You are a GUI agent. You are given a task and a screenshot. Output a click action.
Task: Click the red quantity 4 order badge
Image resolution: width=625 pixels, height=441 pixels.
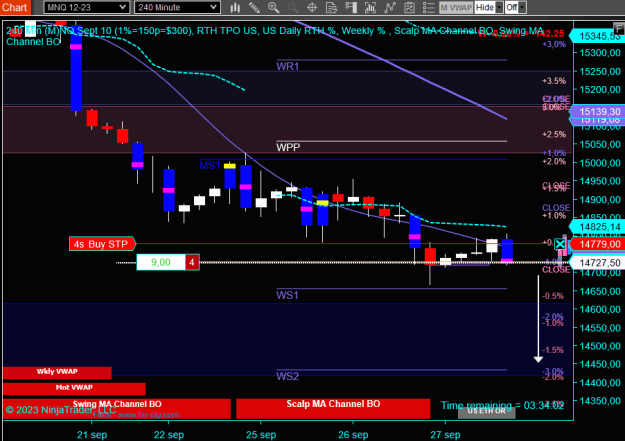192,262
